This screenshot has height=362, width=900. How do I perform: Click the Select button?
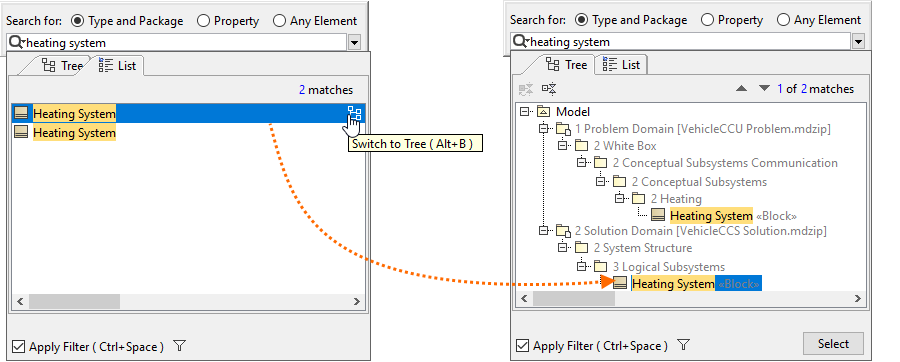[x=833, y=344]
